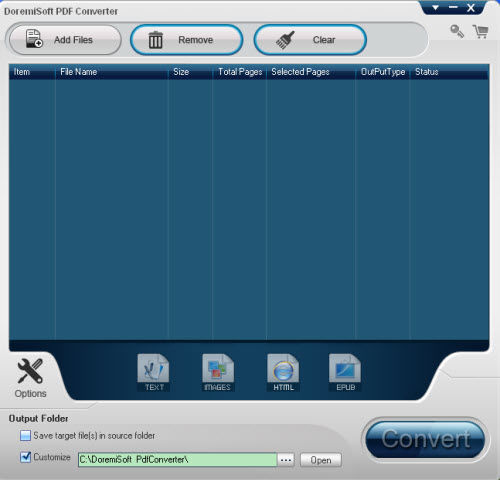Choose EPUB output format icon
The width and height of the screenshot is (500, 480).
(x=345, y=373)
